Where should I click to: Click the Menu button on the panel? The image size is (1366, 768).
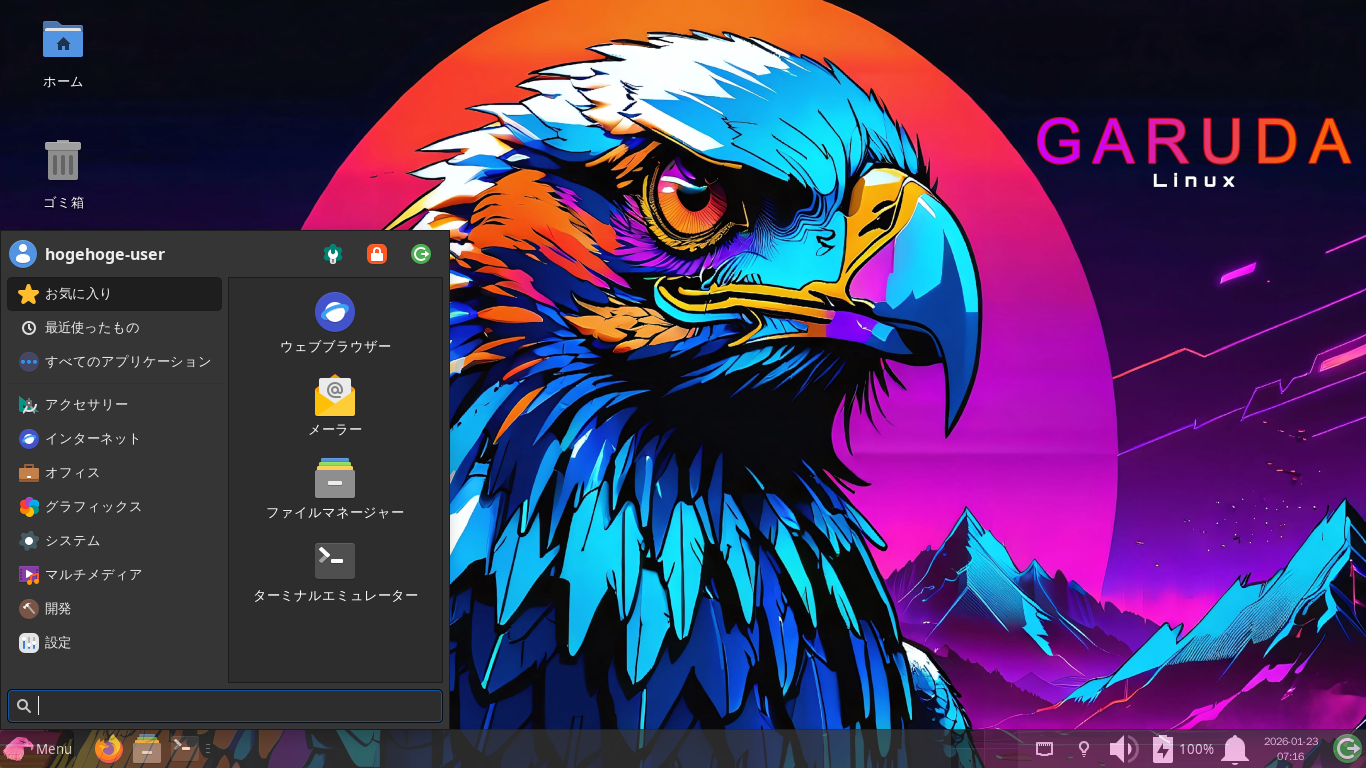pos(38,748)
